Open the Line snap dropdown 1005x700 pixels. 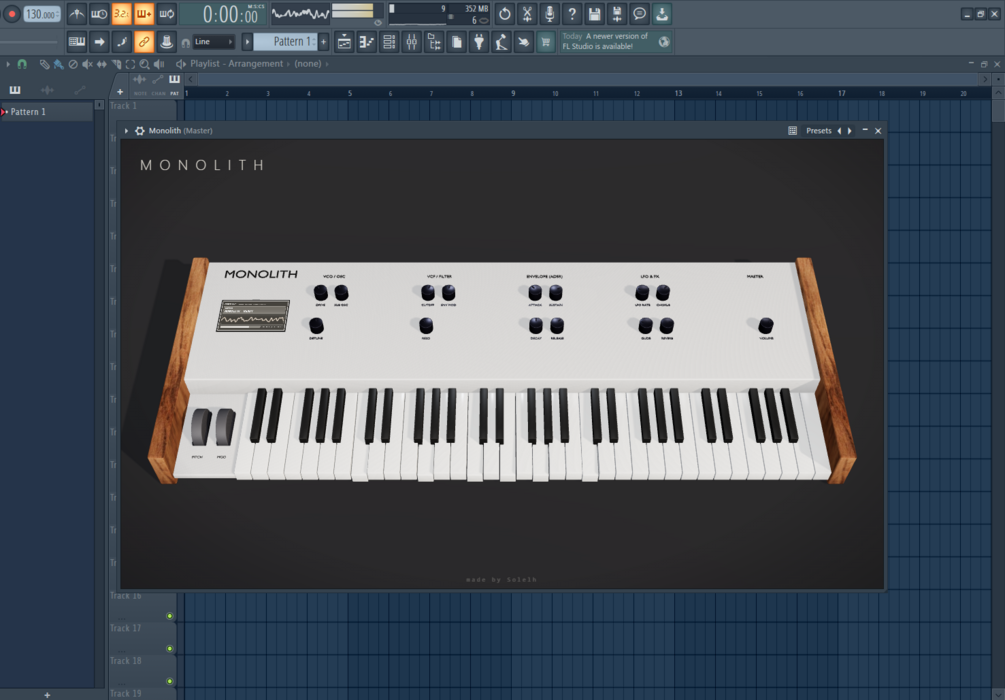point(213,42)
